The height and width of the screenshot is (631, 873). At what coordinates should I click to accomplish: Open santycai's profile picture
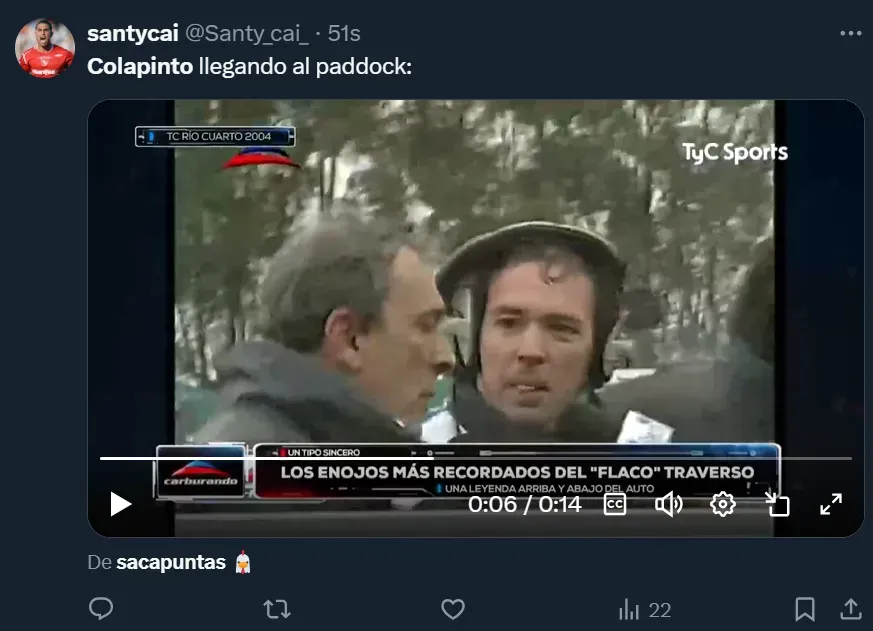click(x=45, y=48)
